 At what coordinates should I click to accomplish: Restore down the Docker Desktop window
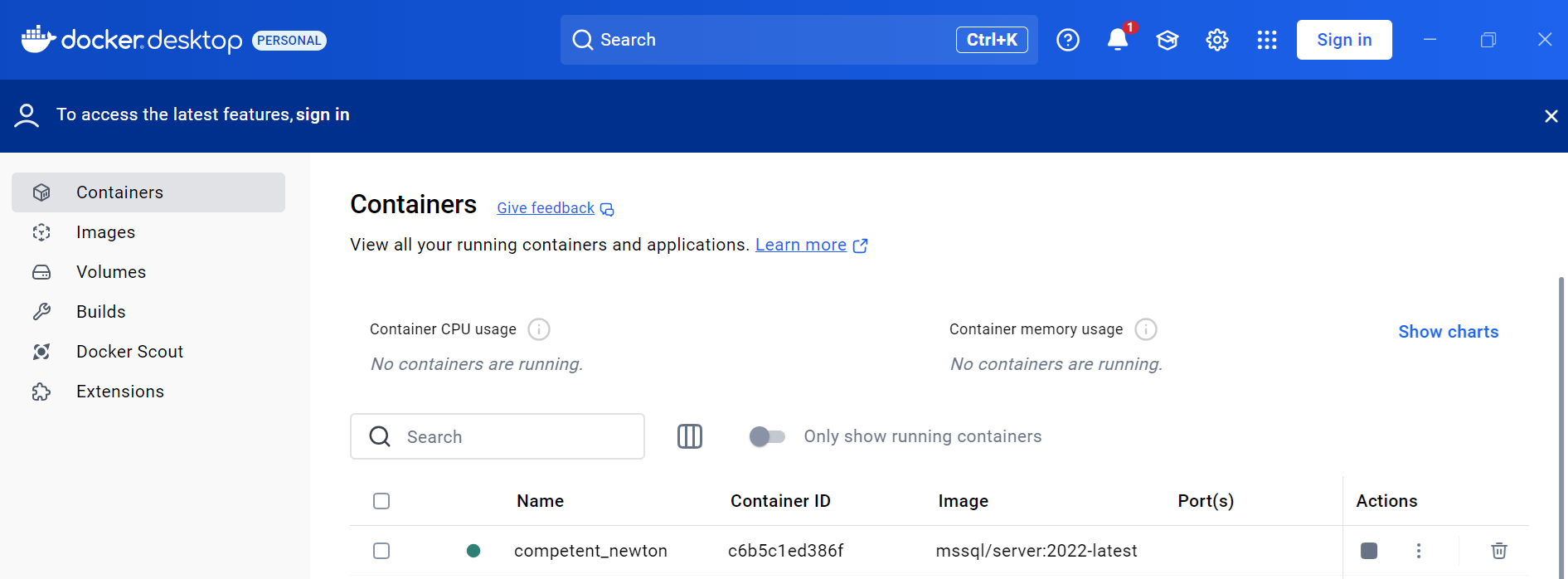coord(1488,40)
